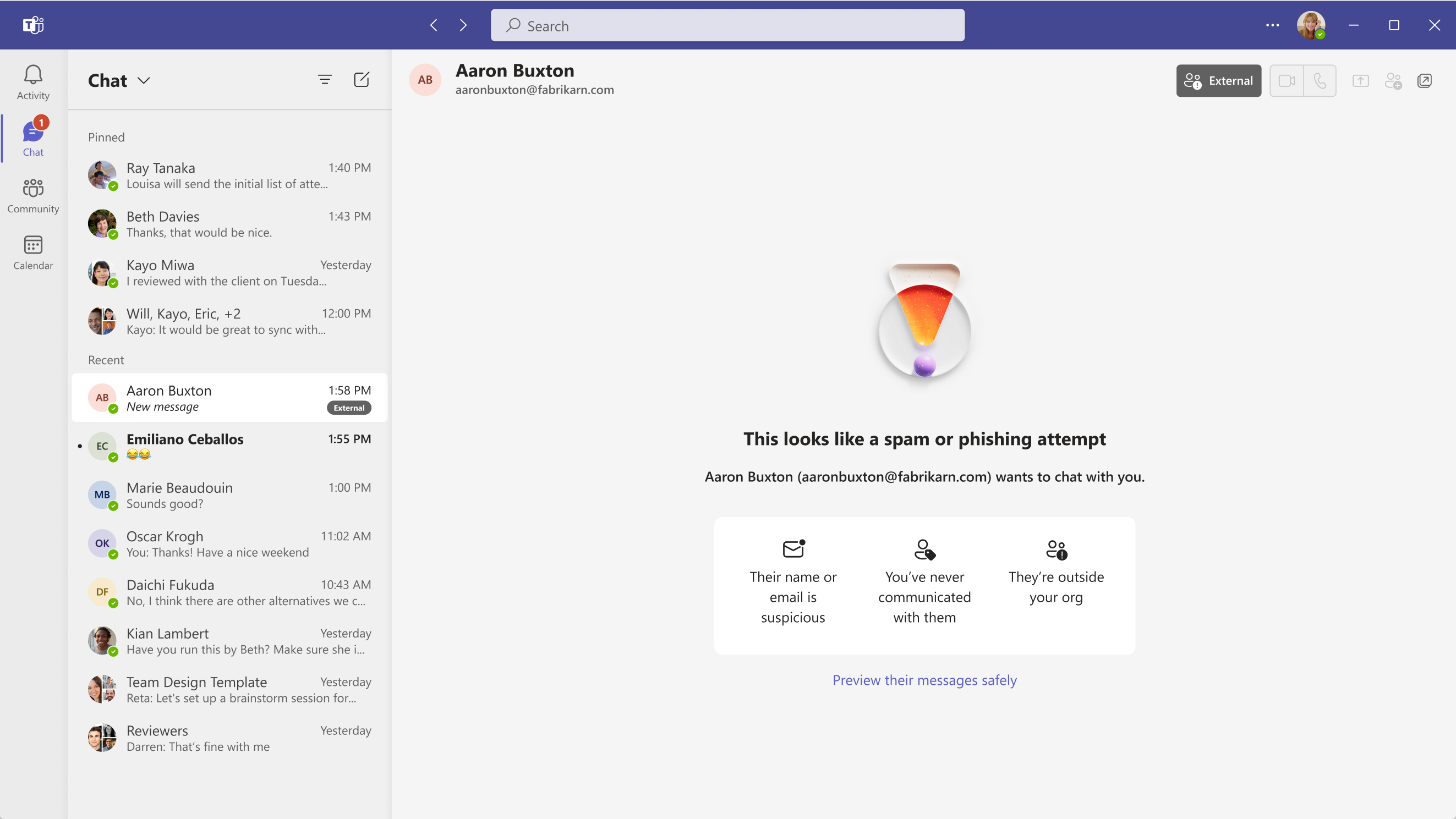Expand the Chat header dropdown chevron

pos(144,80)
